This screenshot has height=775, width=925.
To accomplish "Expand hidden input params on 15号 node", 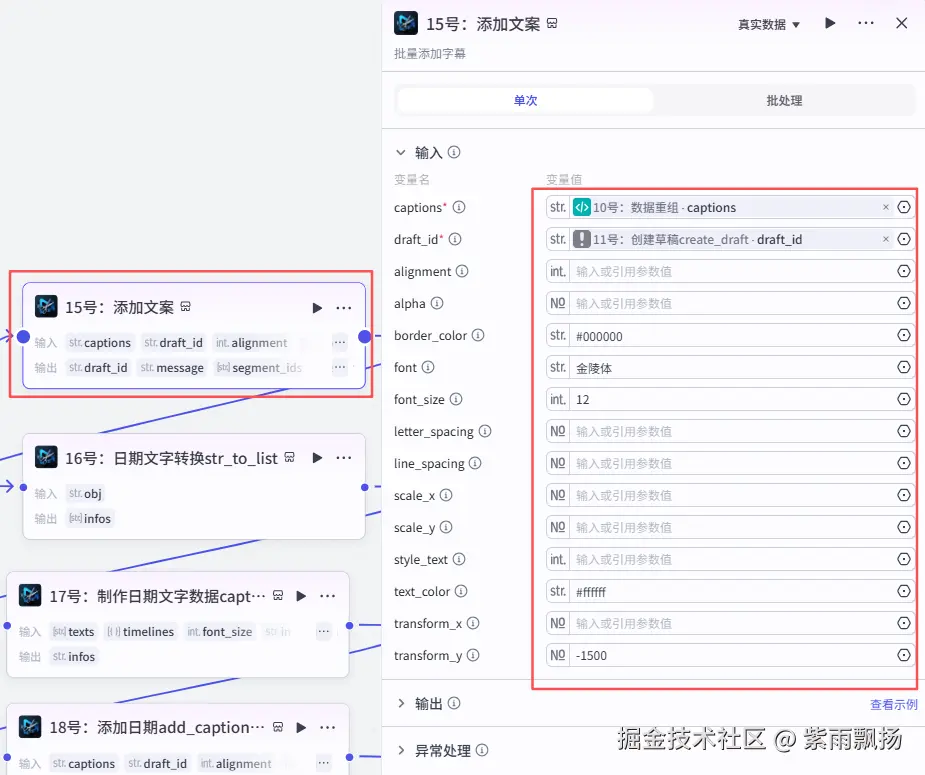I will tap(339, 342).
